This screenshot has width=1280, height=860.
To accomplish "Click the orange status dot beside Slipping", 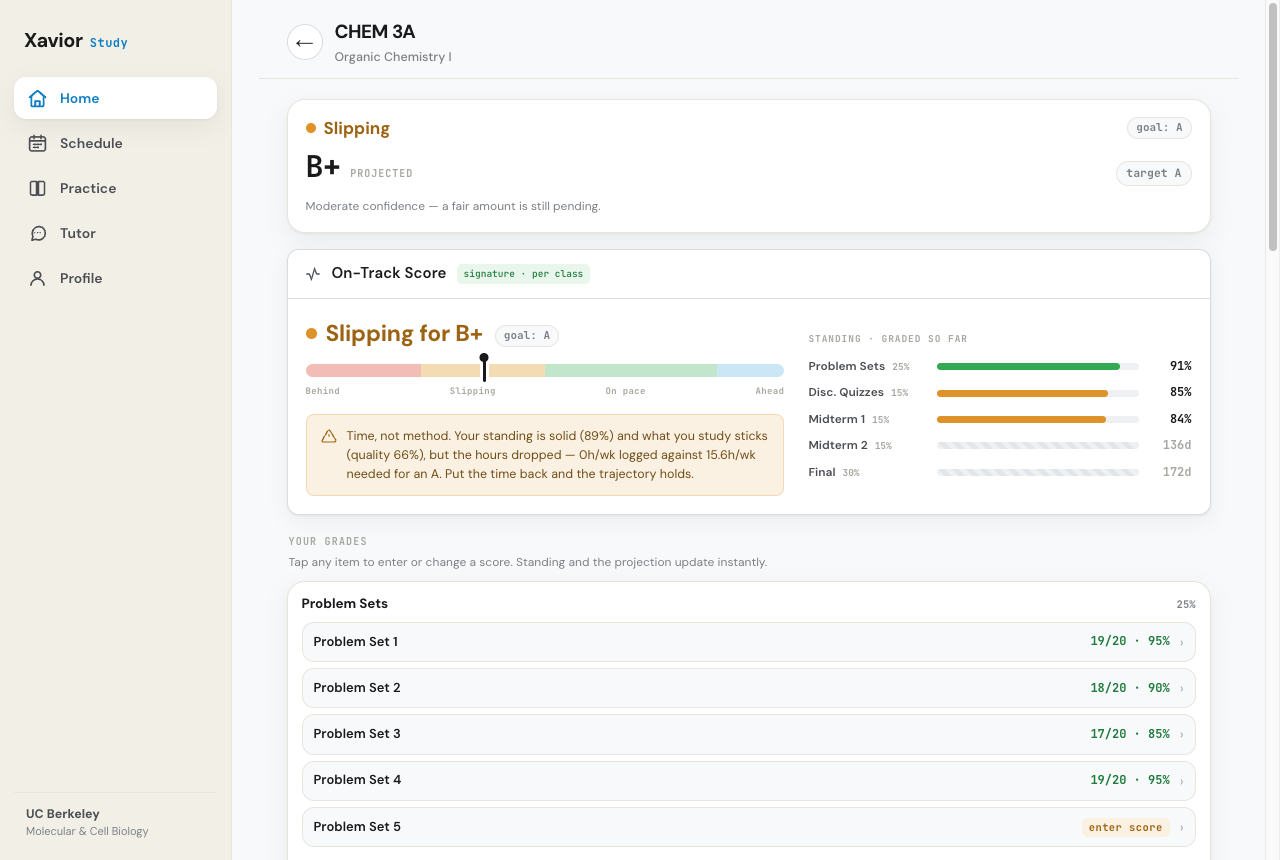I will 311,128.
